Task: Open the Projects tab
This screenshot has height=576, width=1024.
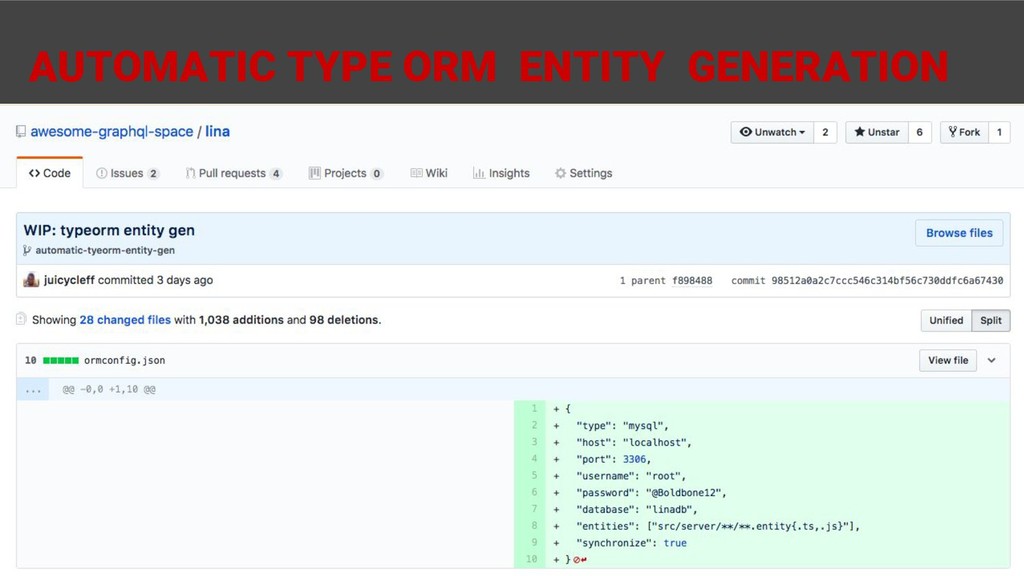Action: (x=345, y=173)
